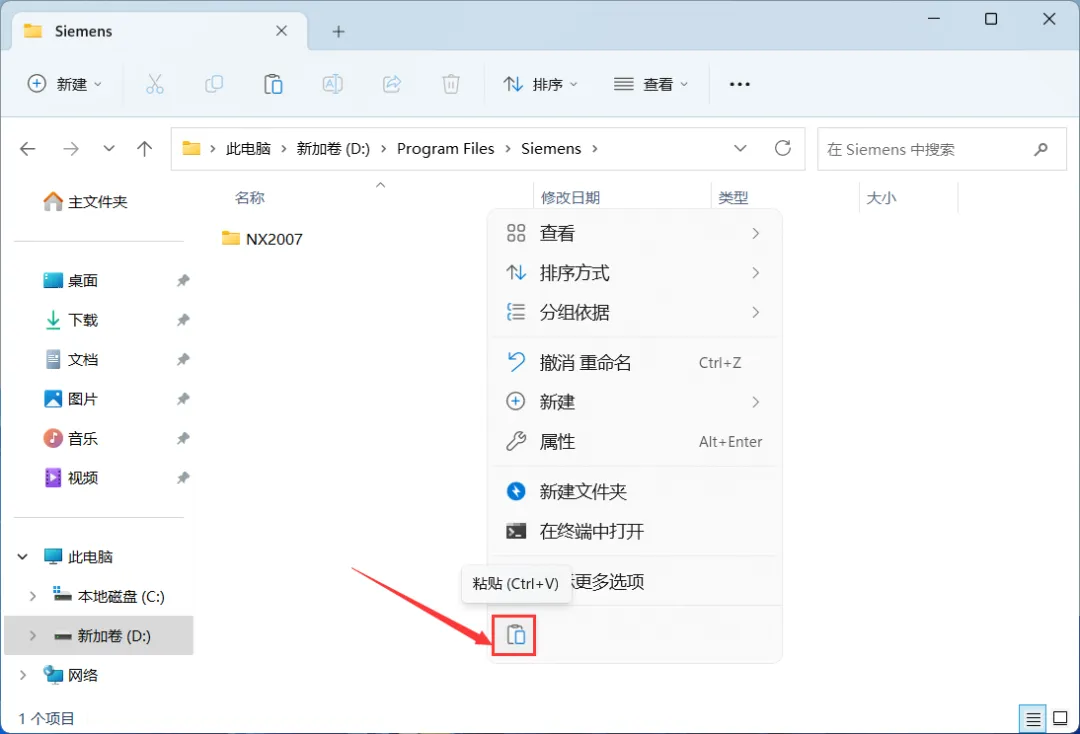This screenshot has height=734, width=1080.
Task: Click Siemens in address breadcrumb
Action: tap(551, 149)
